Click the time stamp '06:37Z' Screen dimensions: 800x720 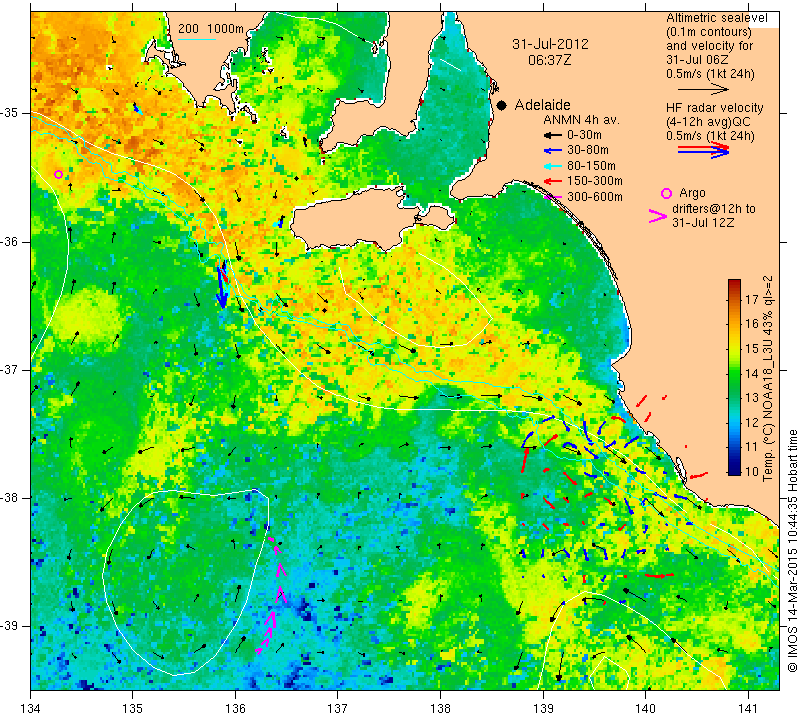550,60
